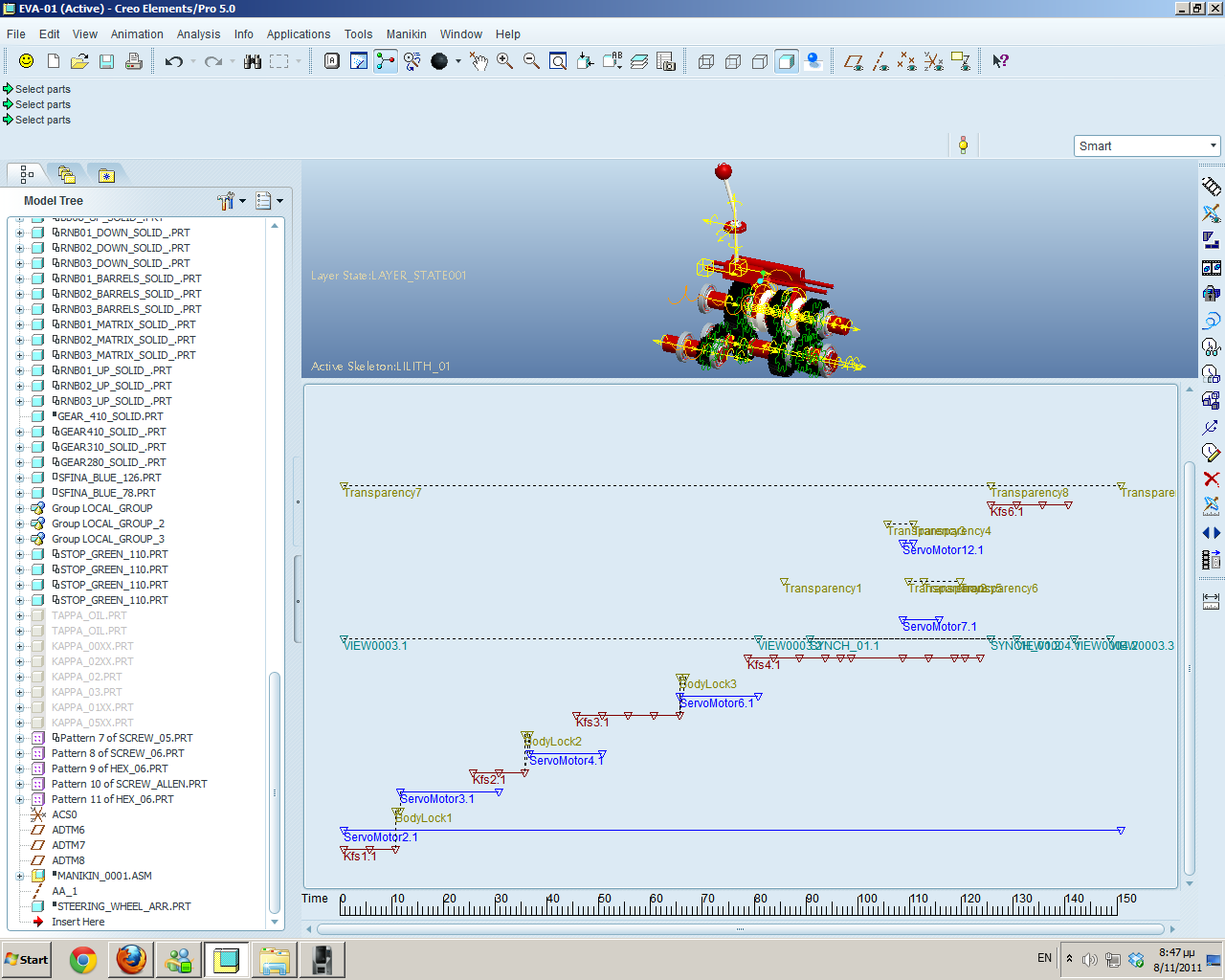Click the timeline horizontal scrollbar
Screen dimensions: 1225x980
pyautogui.click(x=740, y=929)
